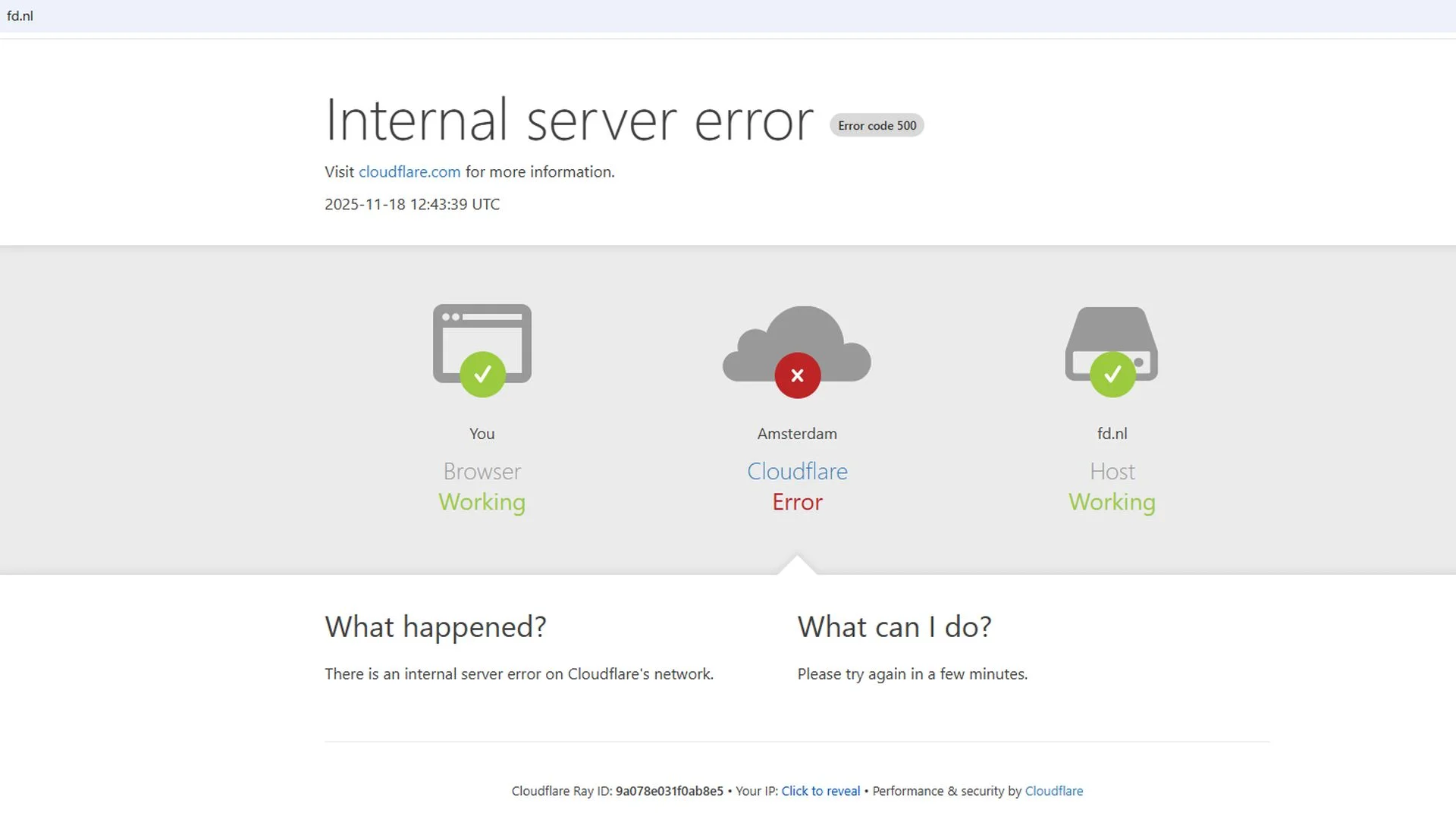Click the Working status under Host
This screenshot has height=816, width=1456.
pos(1112,502)
